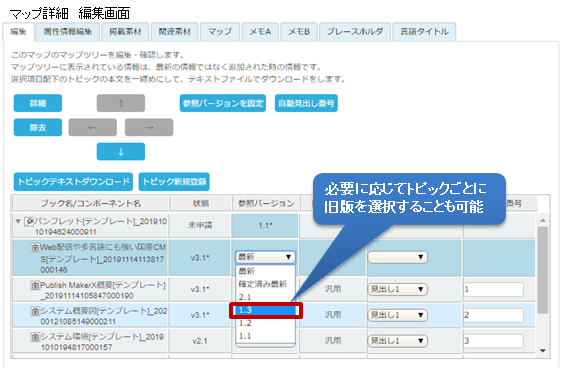This screenshot has width=577, height=375.
Task: Click the up arrow move button
Action: point(121,103)
